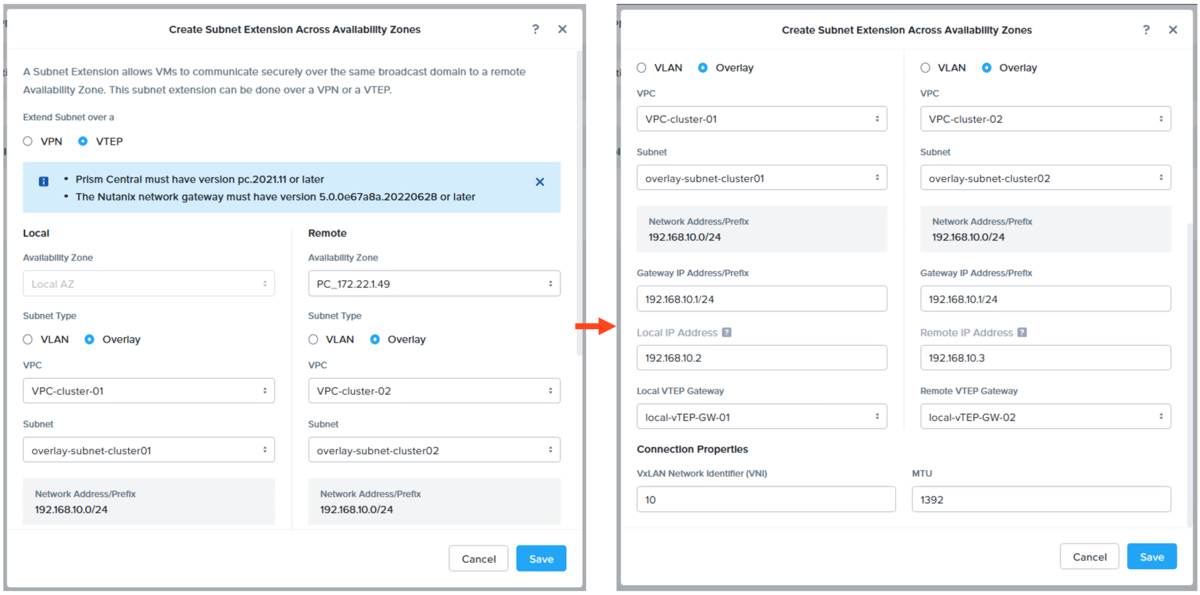Click local Gateway IP field 192.168.10.1/24
Viewport: 1200px width, 595px height.
coord(762,299)
